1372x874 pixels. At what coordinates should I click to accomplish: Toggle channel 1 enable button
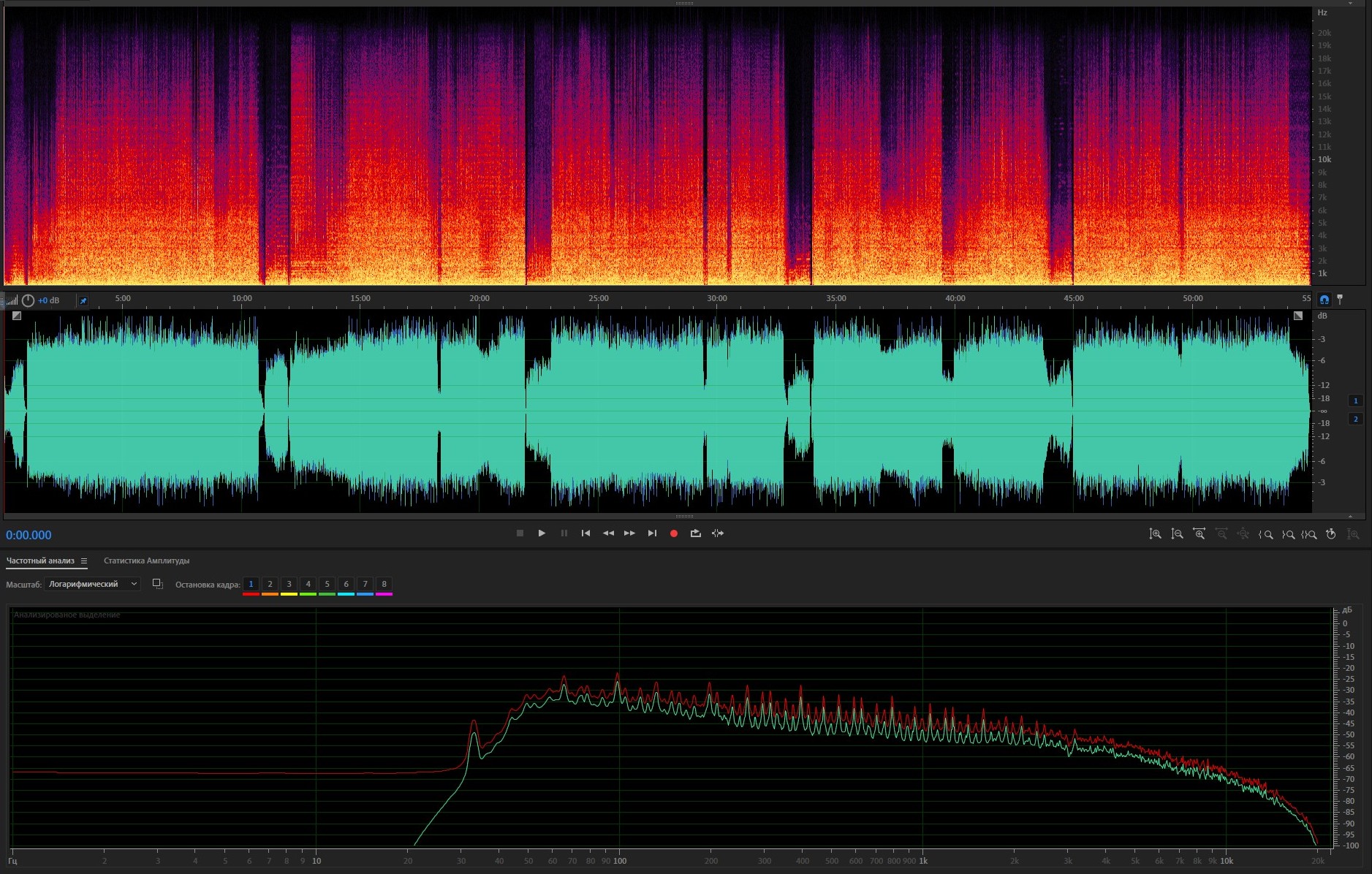click(1355, 400)
